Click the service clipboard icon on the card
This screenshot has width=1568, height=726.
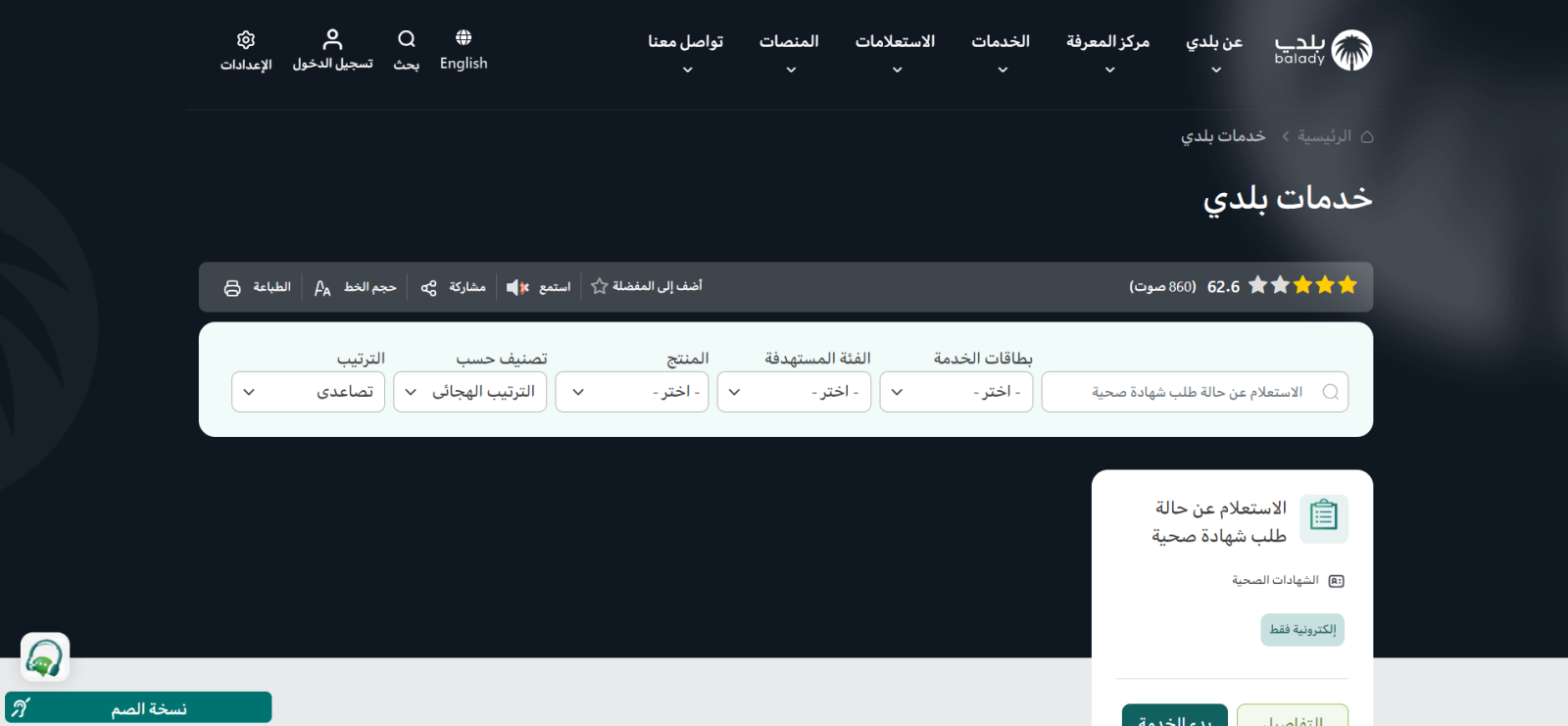tap(1324, 518)
